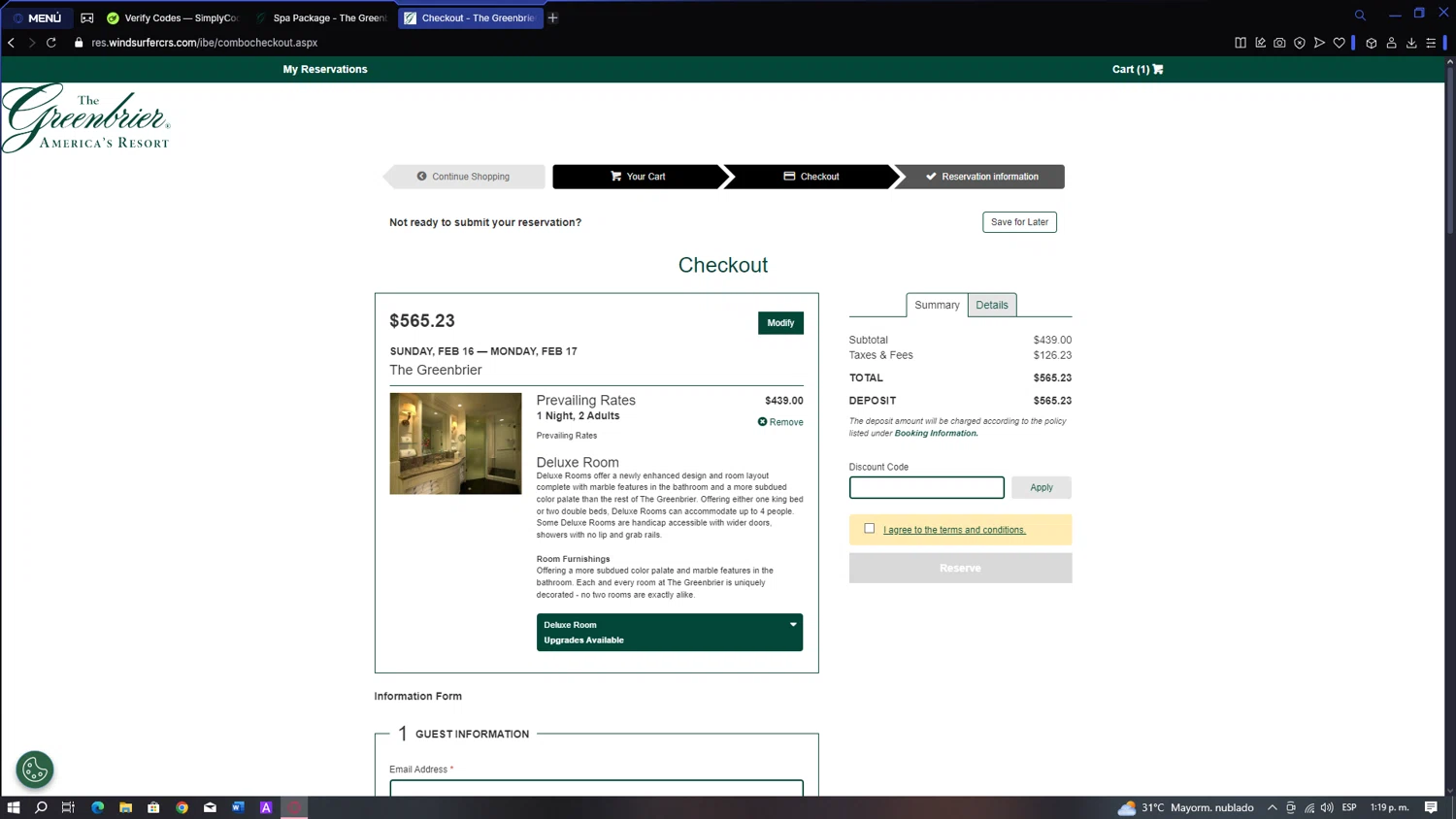Switch to the Spa Package tab
The height and width of the screenshot is (819, 1456).
321,17
